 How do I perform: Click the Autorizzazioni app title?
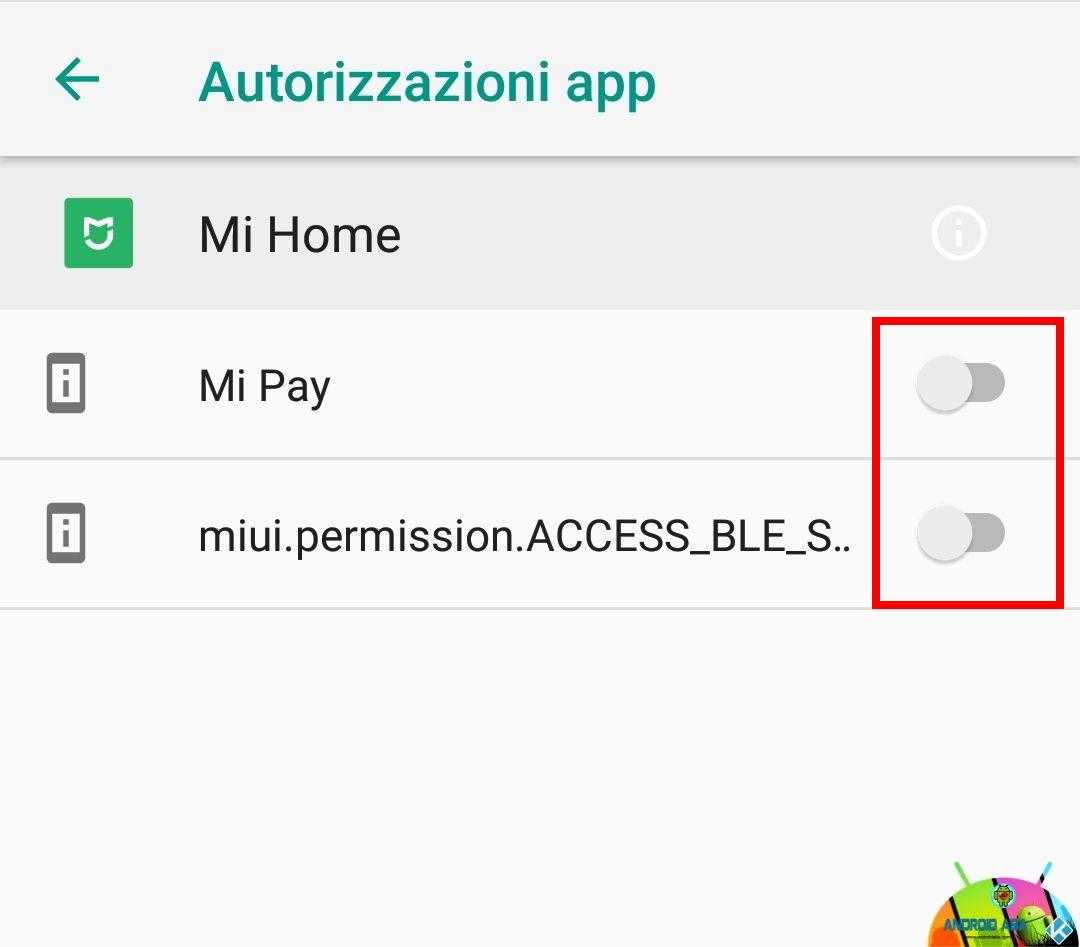(x=427, y=84)
